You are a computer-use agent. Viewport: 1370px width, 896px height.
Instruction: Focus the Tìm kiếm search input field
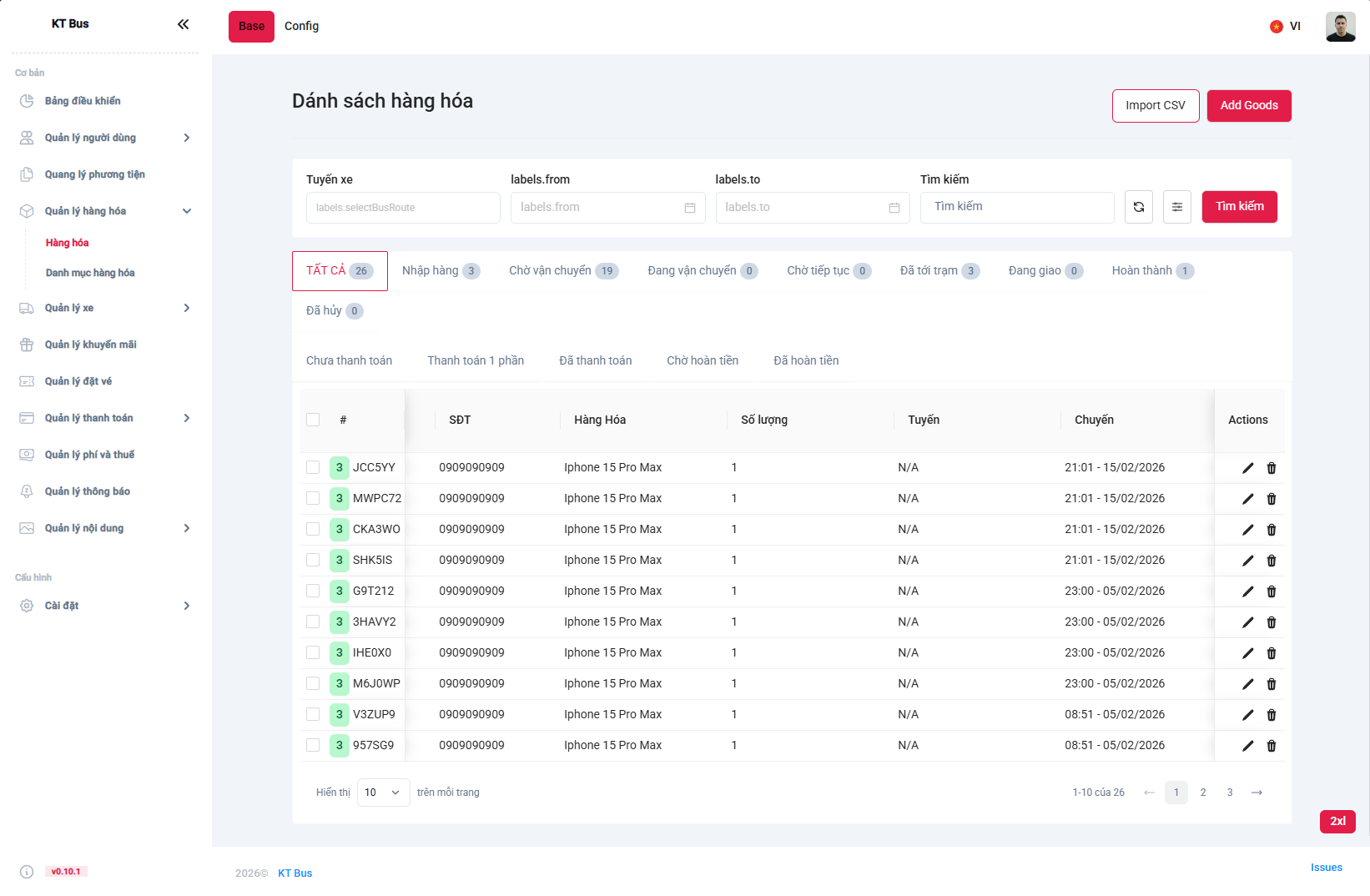click(x=1016, y=207)
